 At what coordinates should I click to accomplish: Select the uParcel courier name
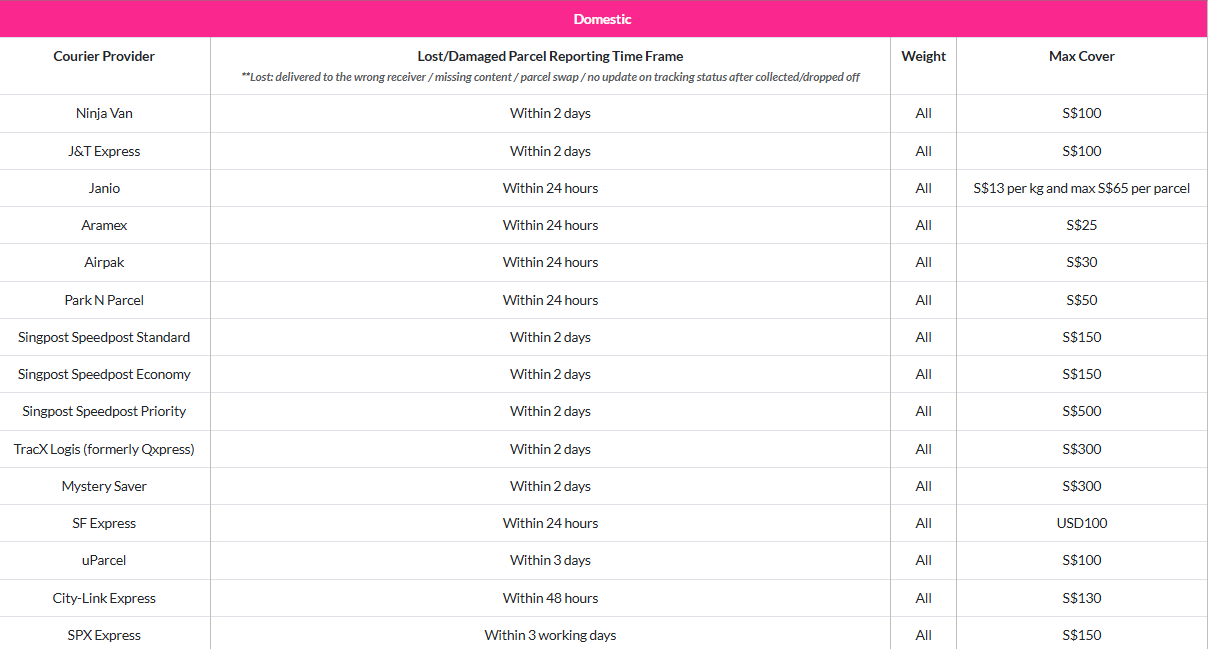coord(104,560)
